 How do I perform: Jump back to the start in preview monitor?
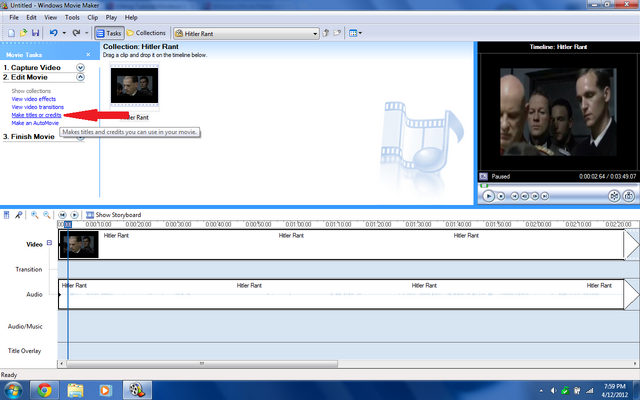[x=515, y=196]
